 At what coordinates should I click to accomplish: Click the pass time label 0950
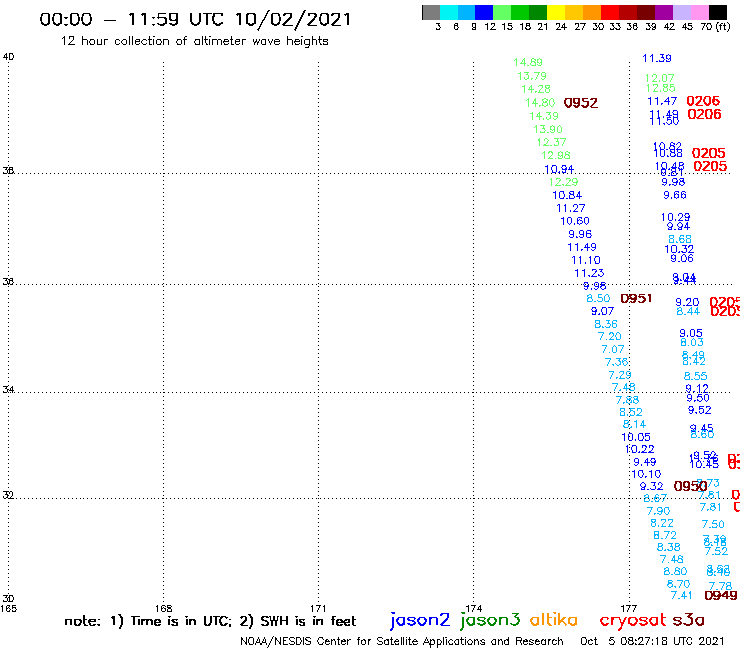(690, 486)
